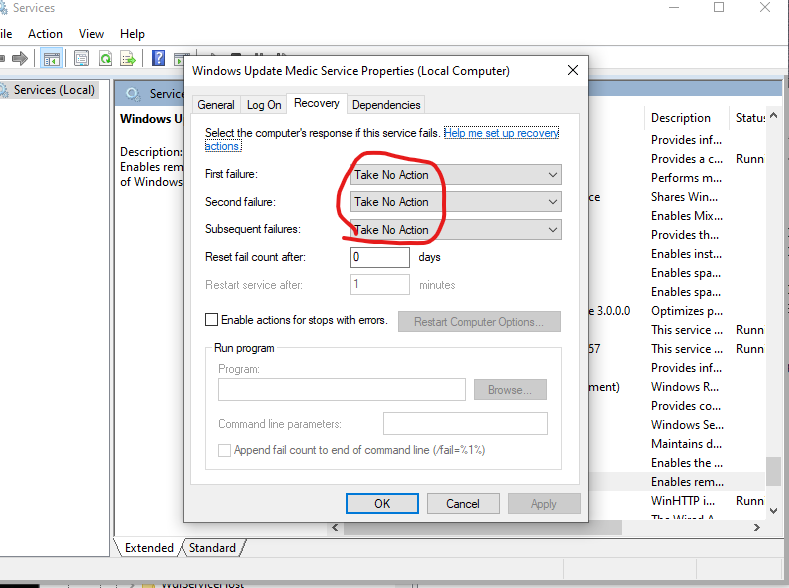Select the 'Enables inst...' description row

click(686, 254)
